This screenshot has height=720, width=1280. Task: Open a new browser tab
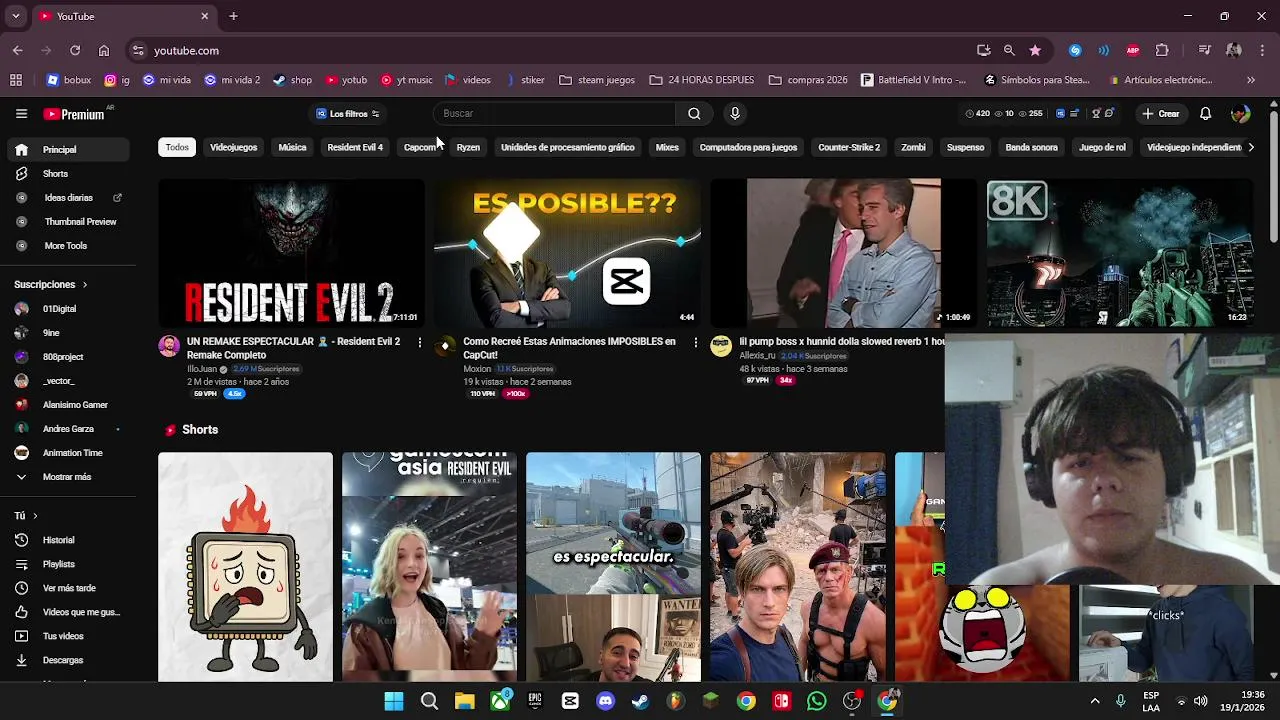pos(233,16)
